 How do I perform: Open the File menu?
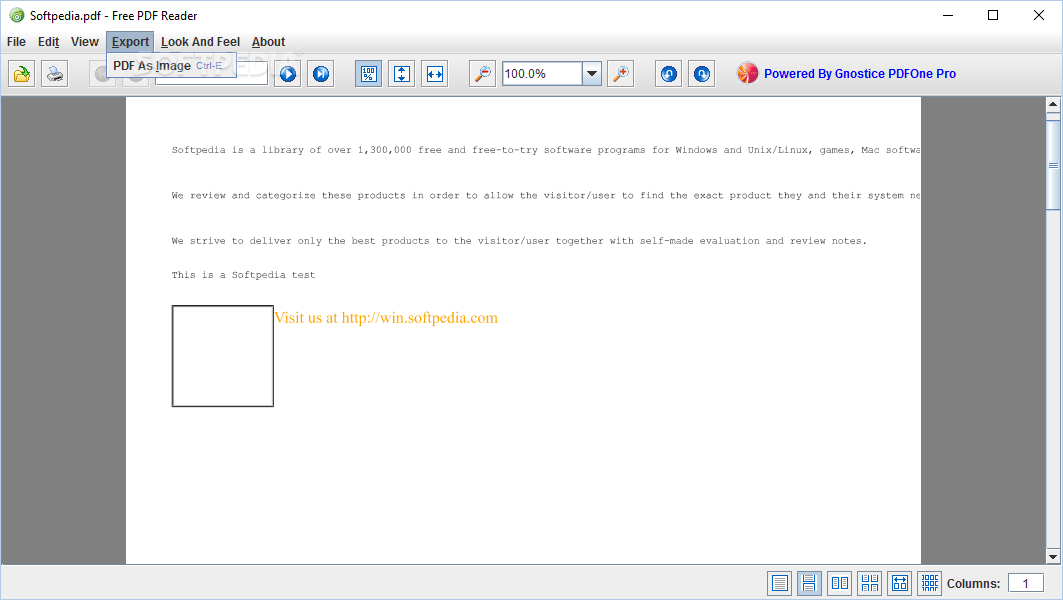tap(16, 42)
